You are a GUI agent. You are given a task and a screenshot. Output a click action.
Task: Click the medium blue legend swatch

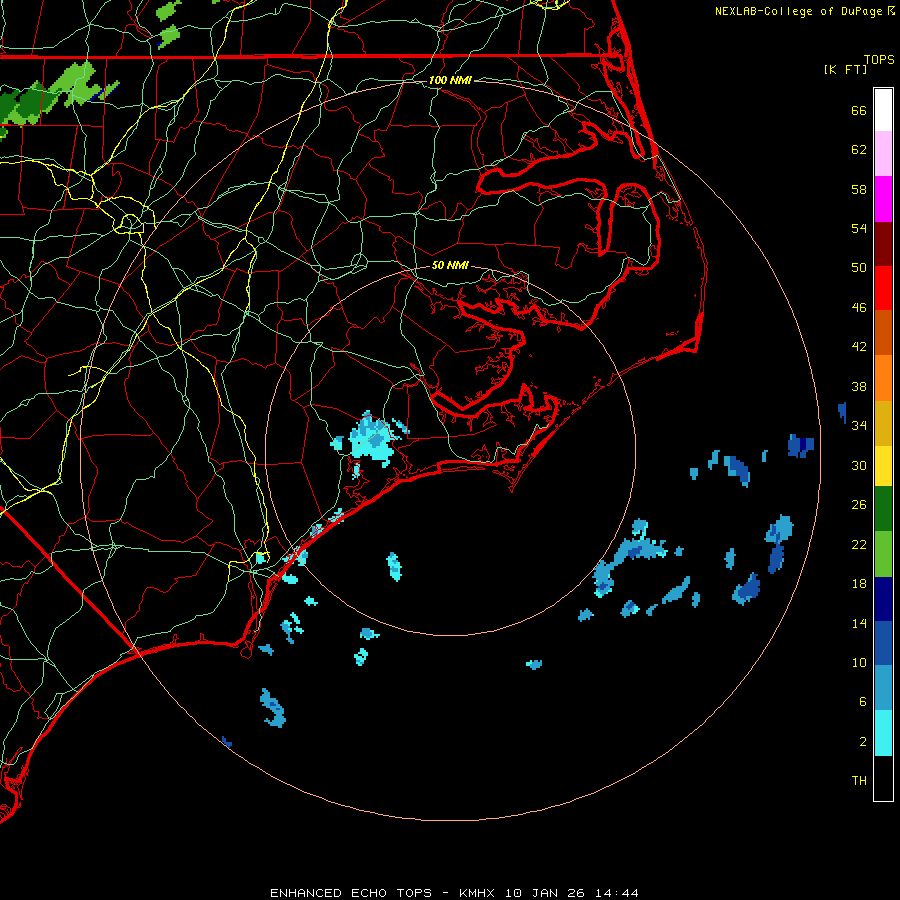tap(883, 643)
